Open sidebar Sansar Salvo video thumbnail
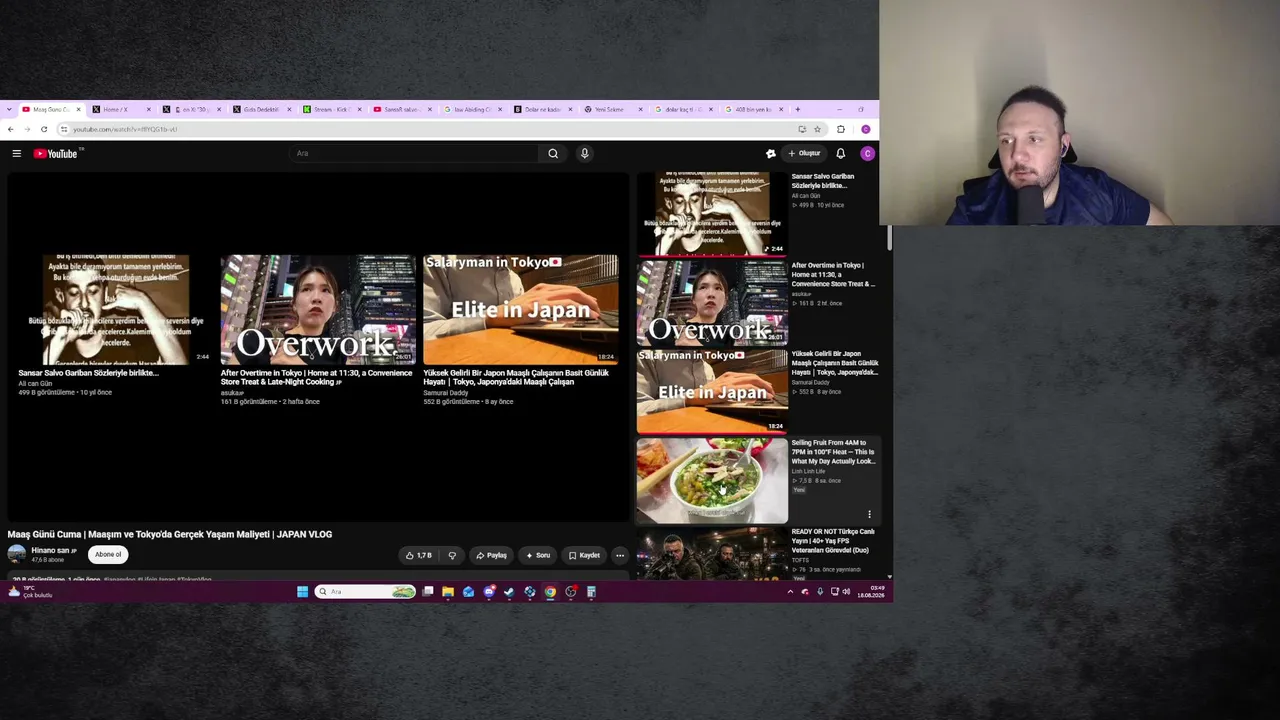 [712, 213]
